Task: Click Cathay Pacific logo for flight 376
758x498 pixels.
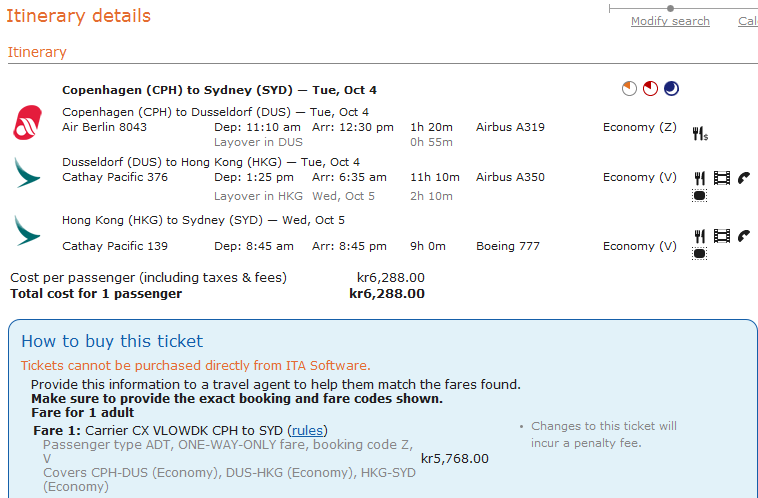Action: (x=27, y=171)
